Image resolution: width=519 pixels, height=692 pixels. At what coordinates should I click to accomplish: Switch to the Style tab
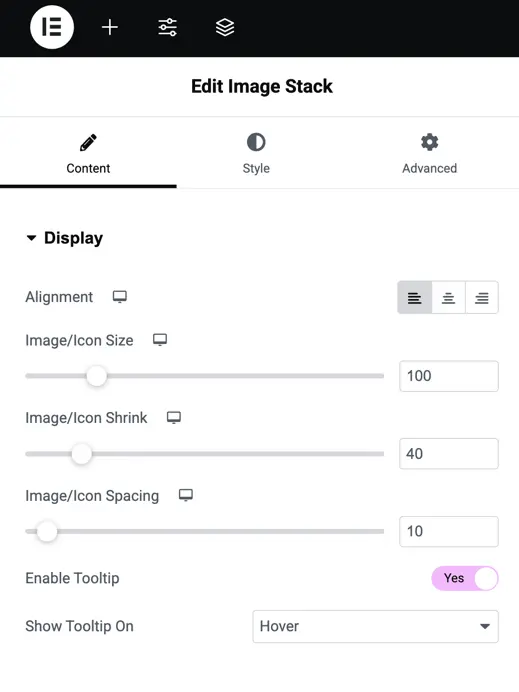coord(256,154)
